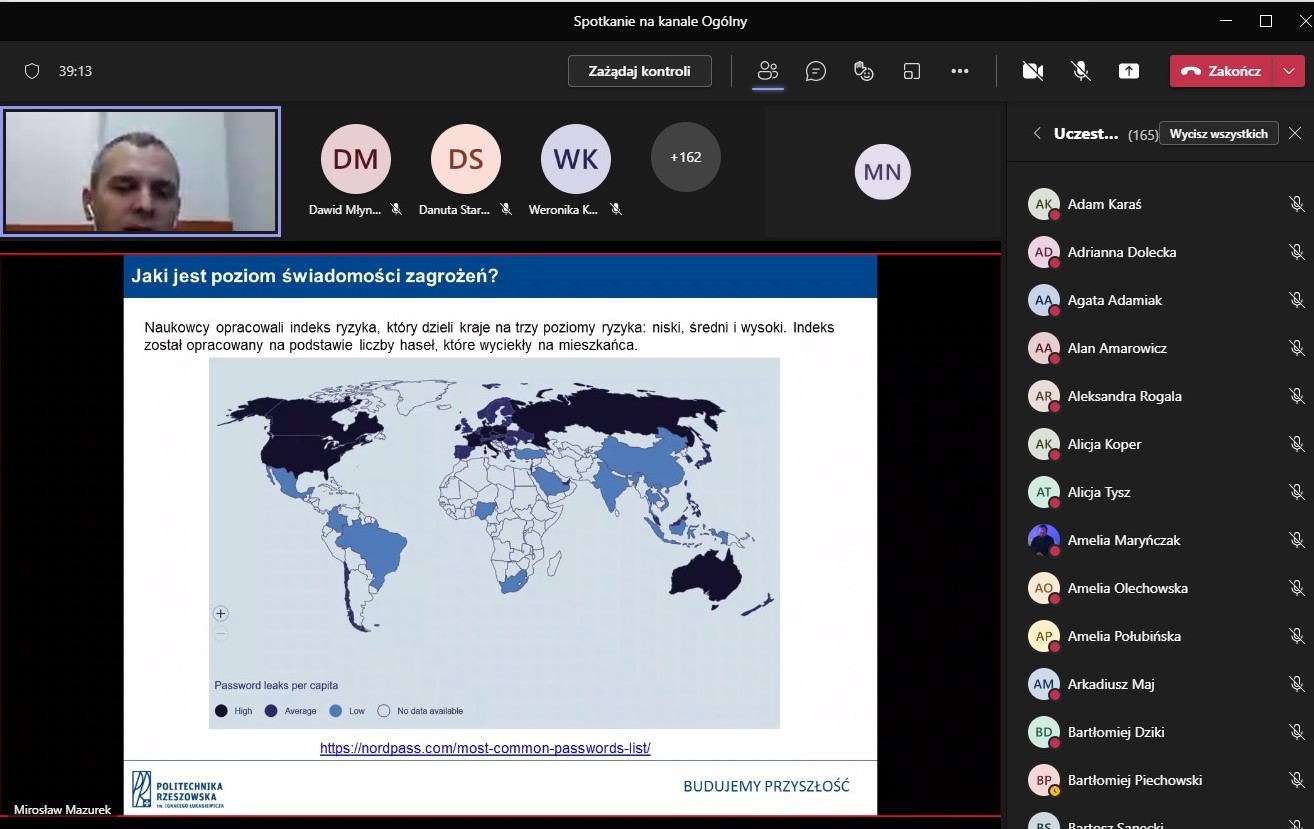Click the Zażądaj kontroli button
Viewport: 1314px width, 829px height.
(x=639, y=71)
